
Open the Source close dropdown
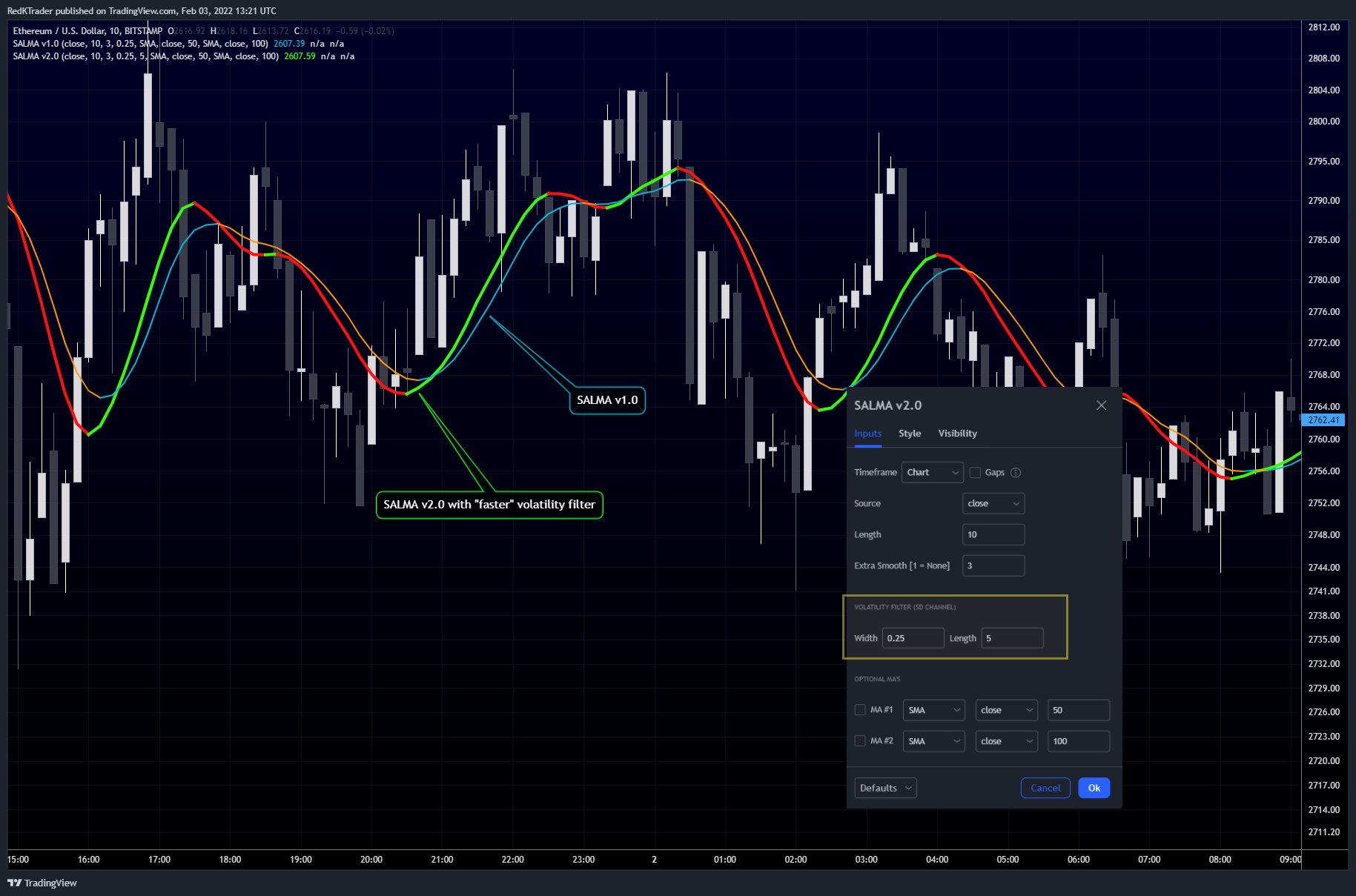click(x=993, y=504)
